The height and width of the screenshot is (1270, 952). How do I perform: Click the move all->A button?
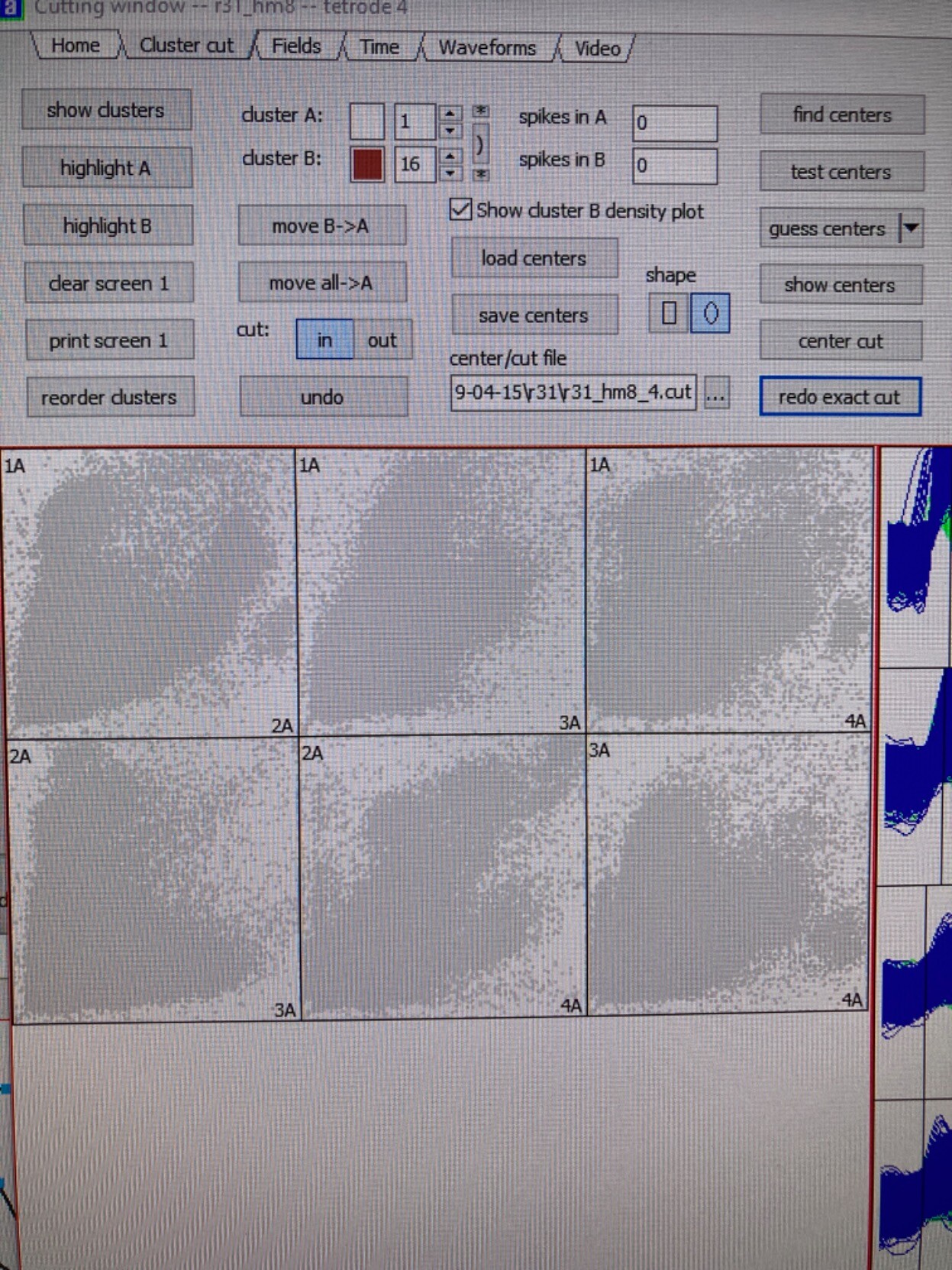tap(321, 283)
